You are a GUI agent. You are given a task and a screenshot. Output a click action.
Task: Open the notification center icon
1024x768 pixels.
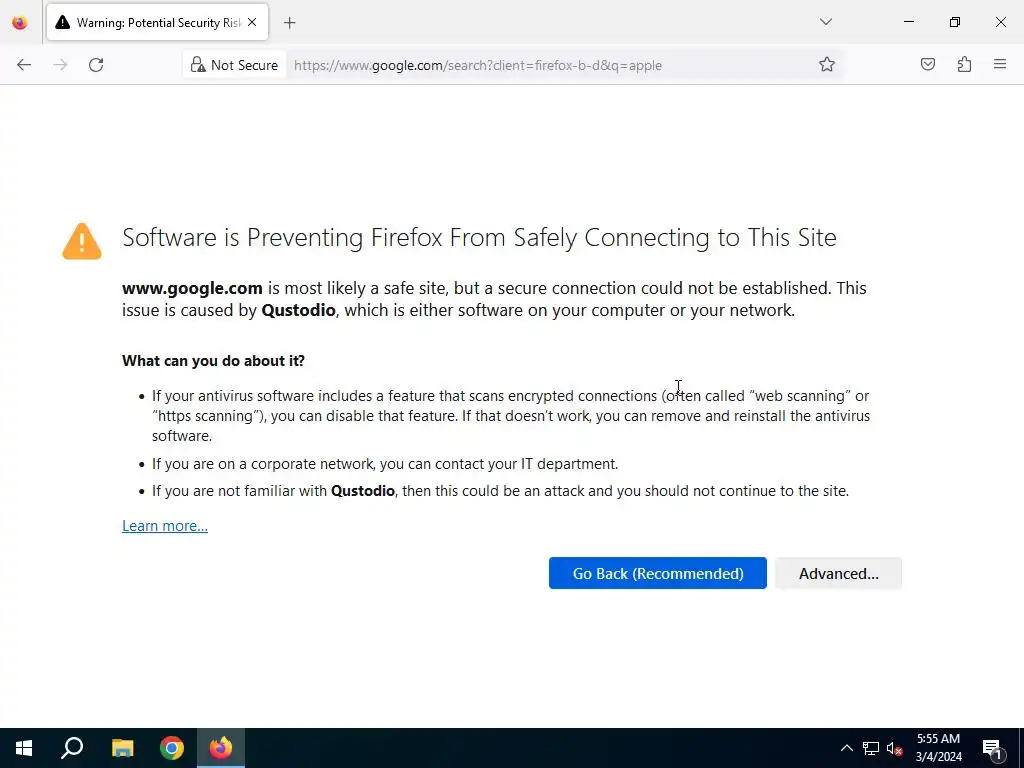pos(992,748)
